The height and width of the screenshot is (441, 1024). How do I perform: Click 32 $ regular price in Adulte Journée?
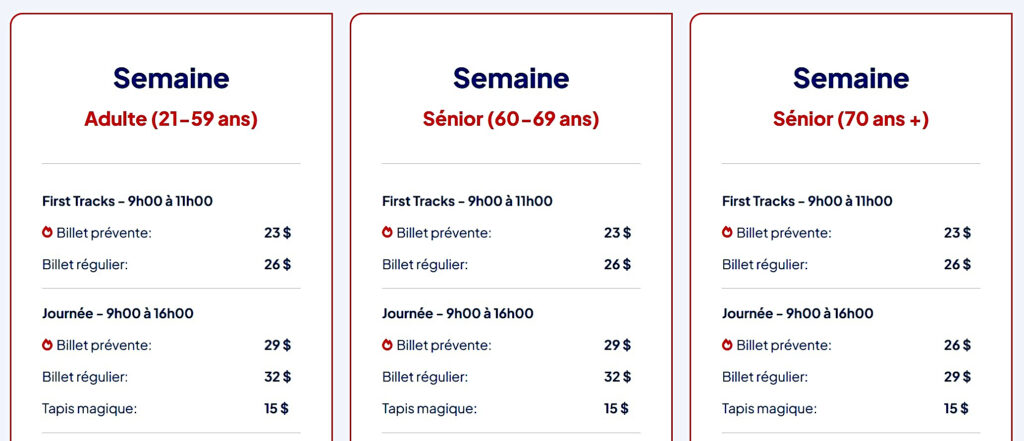point(277,377)
